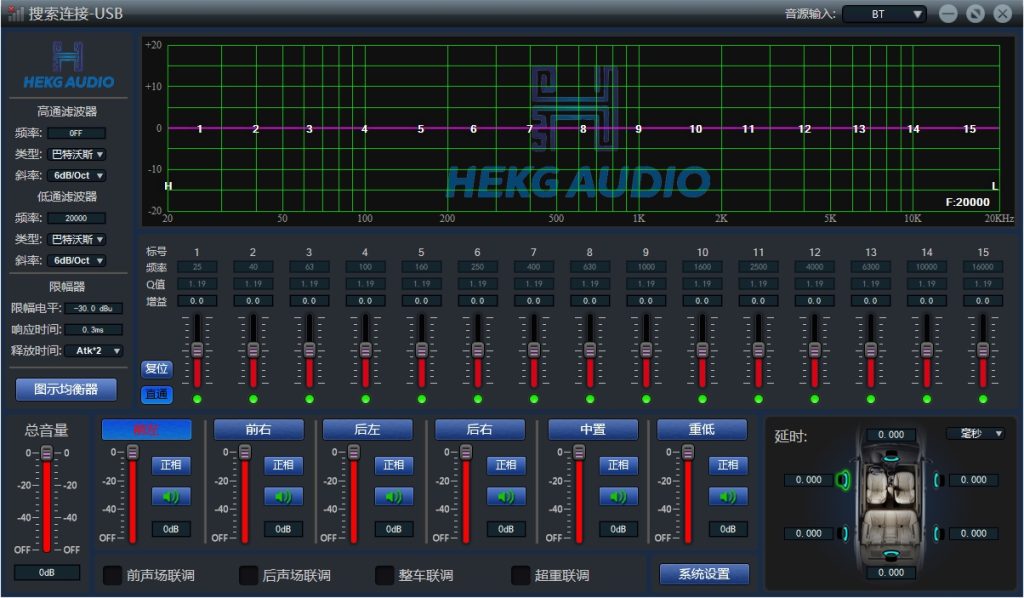Open 释放时间 Atk*2 dropdown
The image size is (1024, 598).
(x=94, y=351)
